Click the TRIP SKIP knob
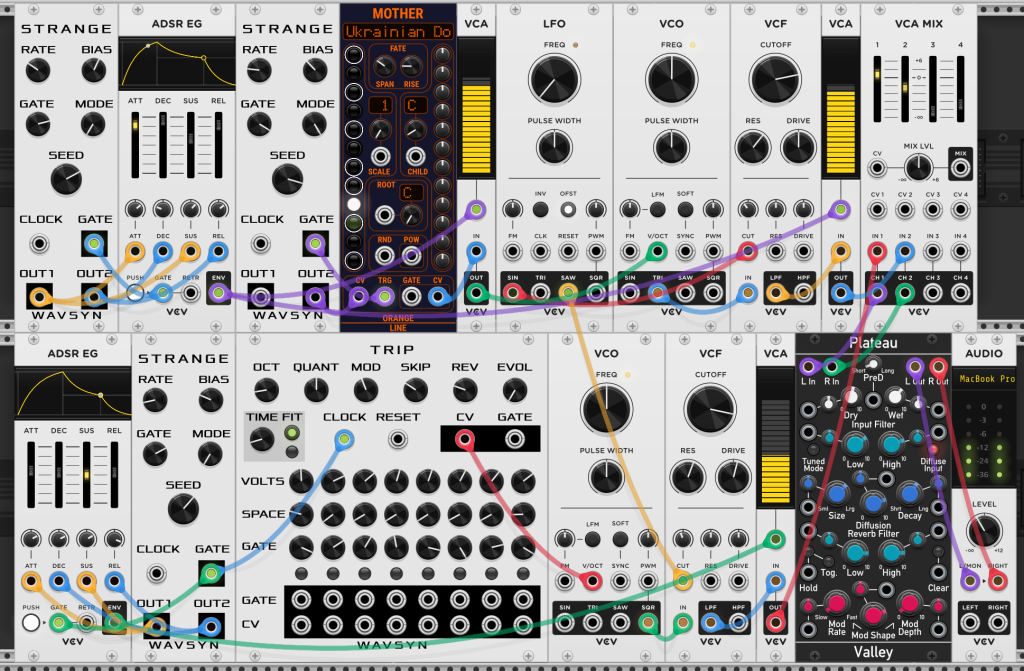The image size is (1024, 671). point(415,390)
